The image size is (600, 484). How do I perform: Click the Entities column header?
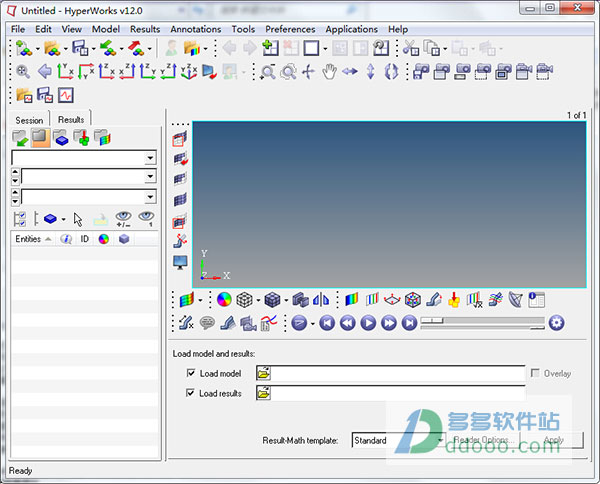click(33, 239)
